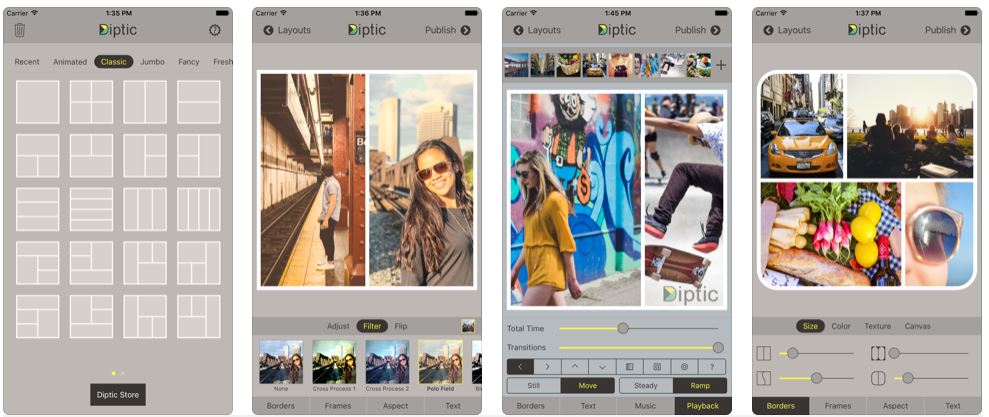This screenshot has width=989, height=417.
Task: Go back to Layouts on 1:45 PM screen
Action: point(536,30)
